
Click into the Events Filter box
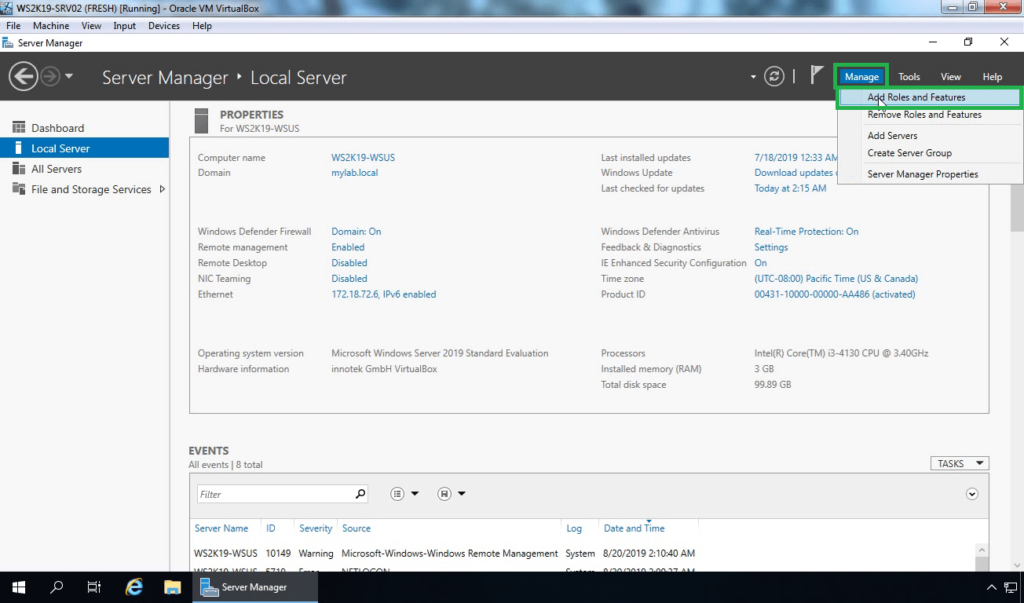[275, 494]
